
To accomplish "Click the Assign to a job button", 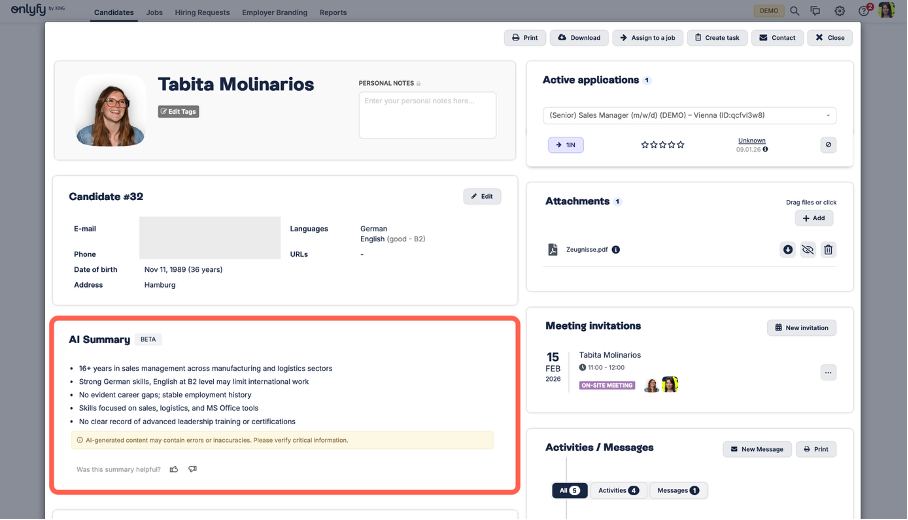I will point(648,38).
